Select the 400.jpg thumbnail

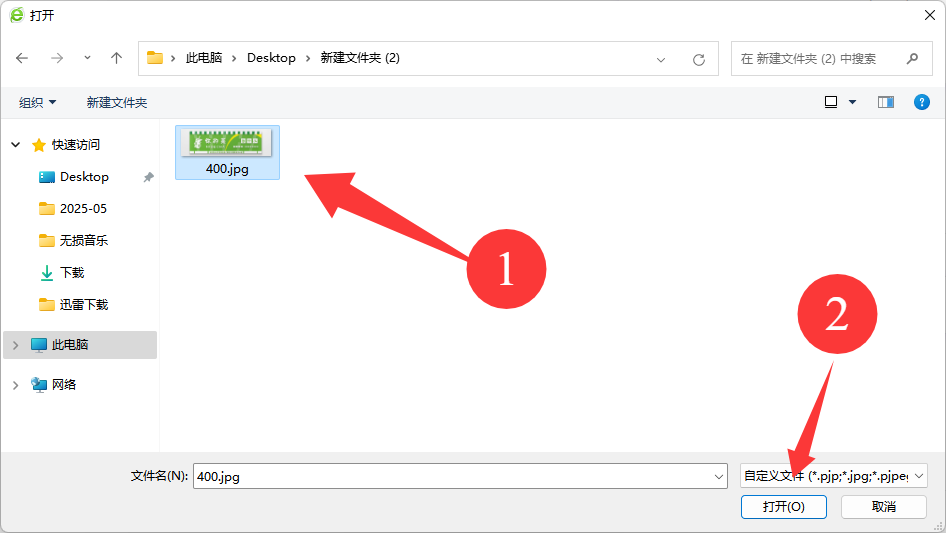pyautogui.click(x=227, y=152)
